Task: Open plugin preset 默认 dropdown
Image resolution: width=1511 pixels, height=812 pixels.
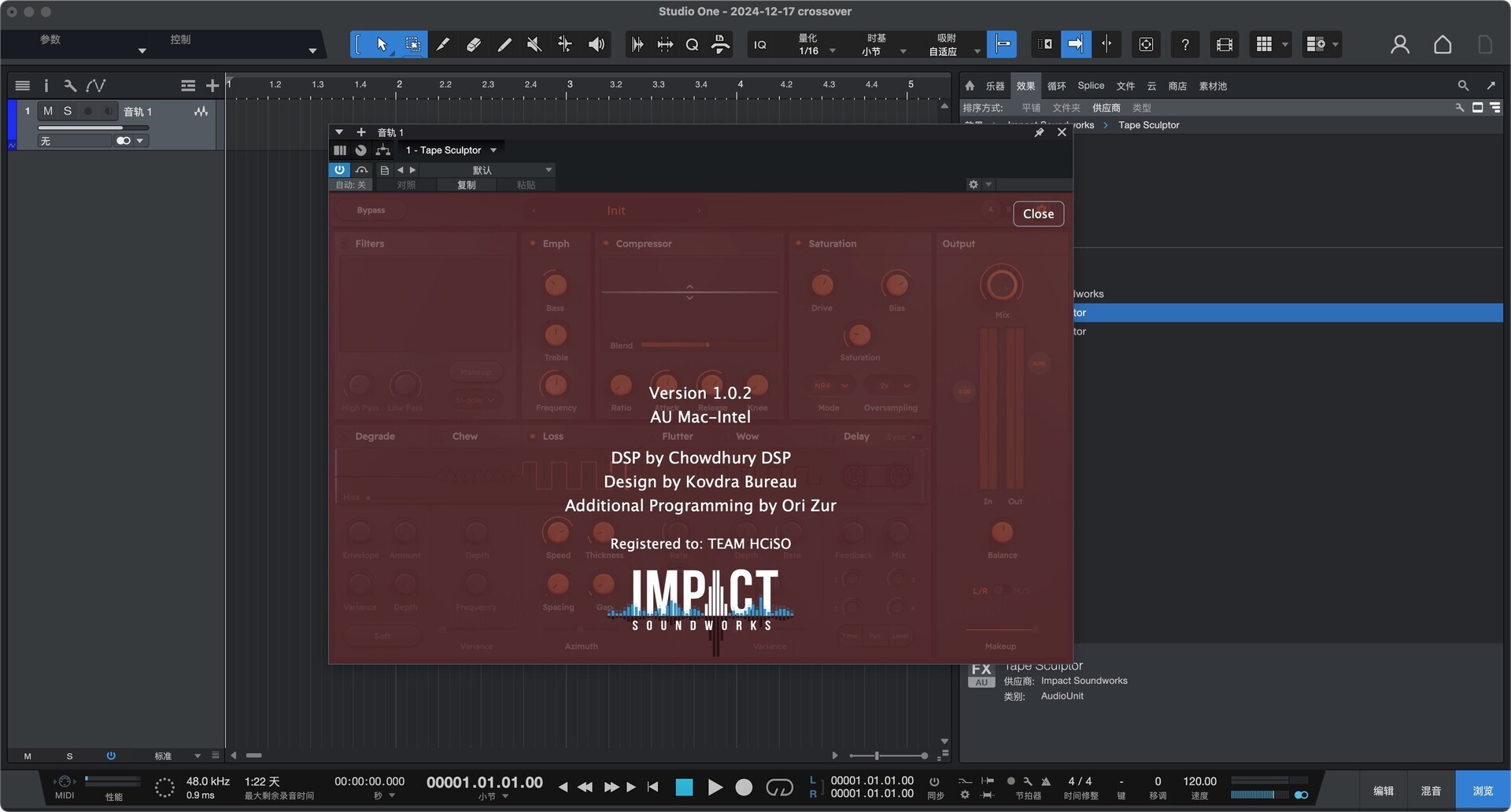Action: (489, 170)
